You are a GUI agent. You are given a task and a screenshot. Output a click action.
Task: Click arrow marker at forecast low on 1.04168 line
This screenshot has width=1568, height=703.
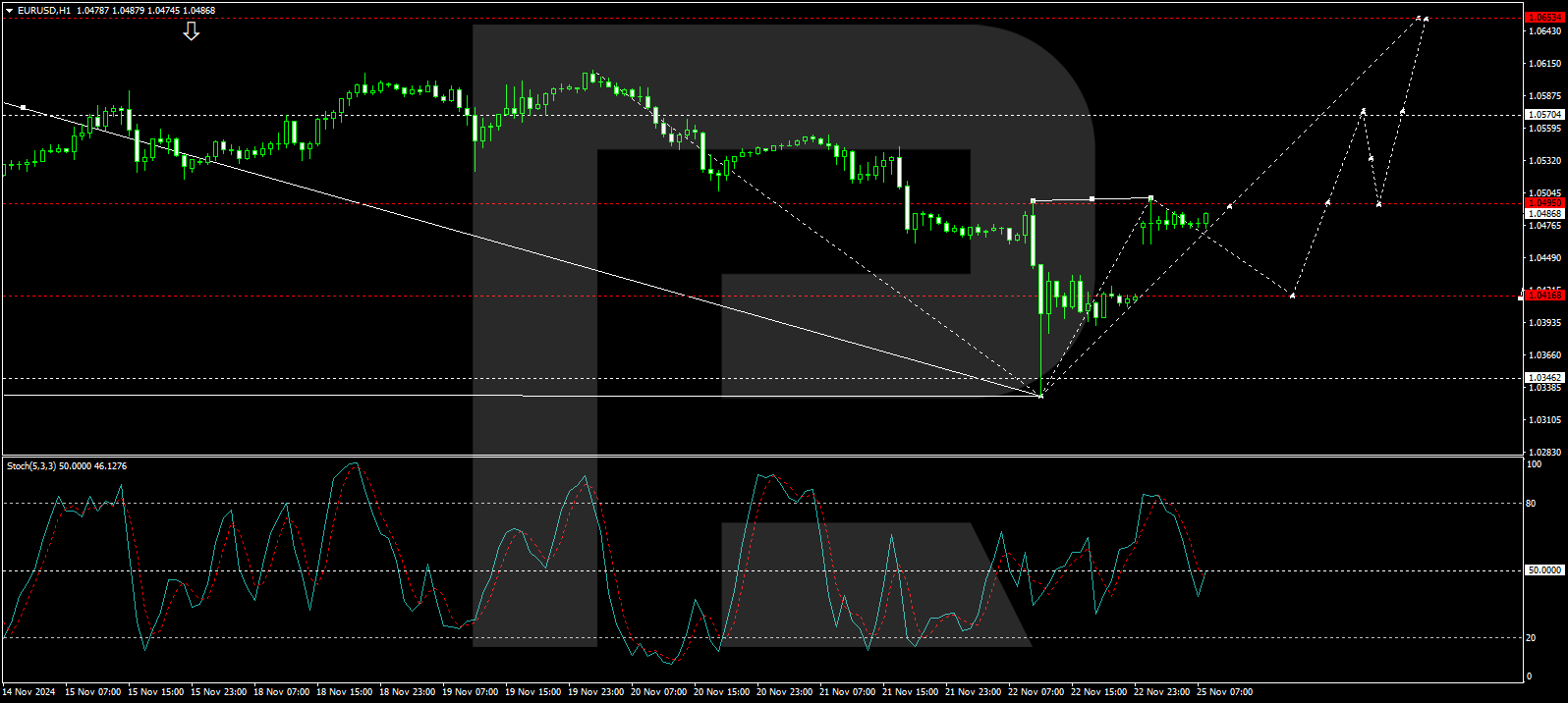tap(1292, 295)
